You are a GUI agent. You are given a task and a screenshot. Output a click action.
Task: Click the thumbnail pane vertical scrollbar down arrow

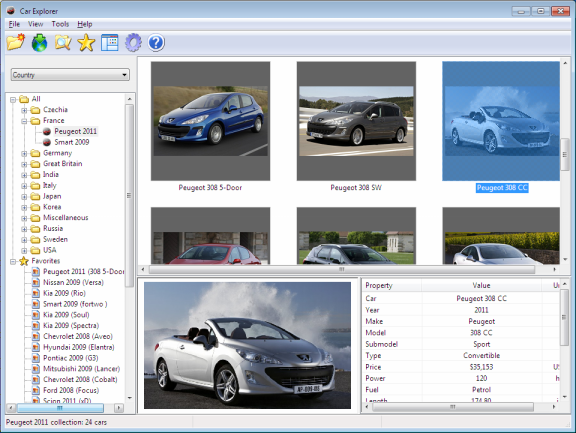tap(565, 259)
